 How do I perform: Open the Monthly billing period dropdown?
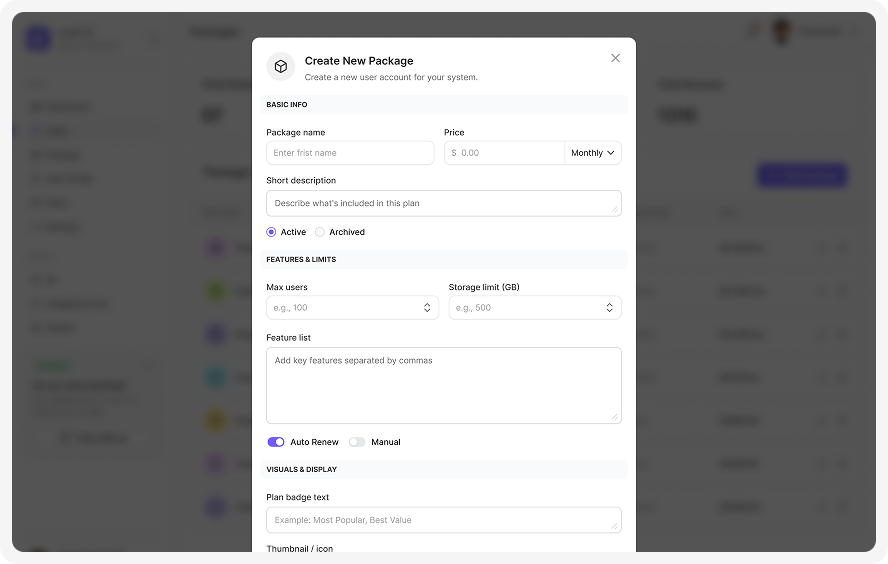tap(593, 153)
